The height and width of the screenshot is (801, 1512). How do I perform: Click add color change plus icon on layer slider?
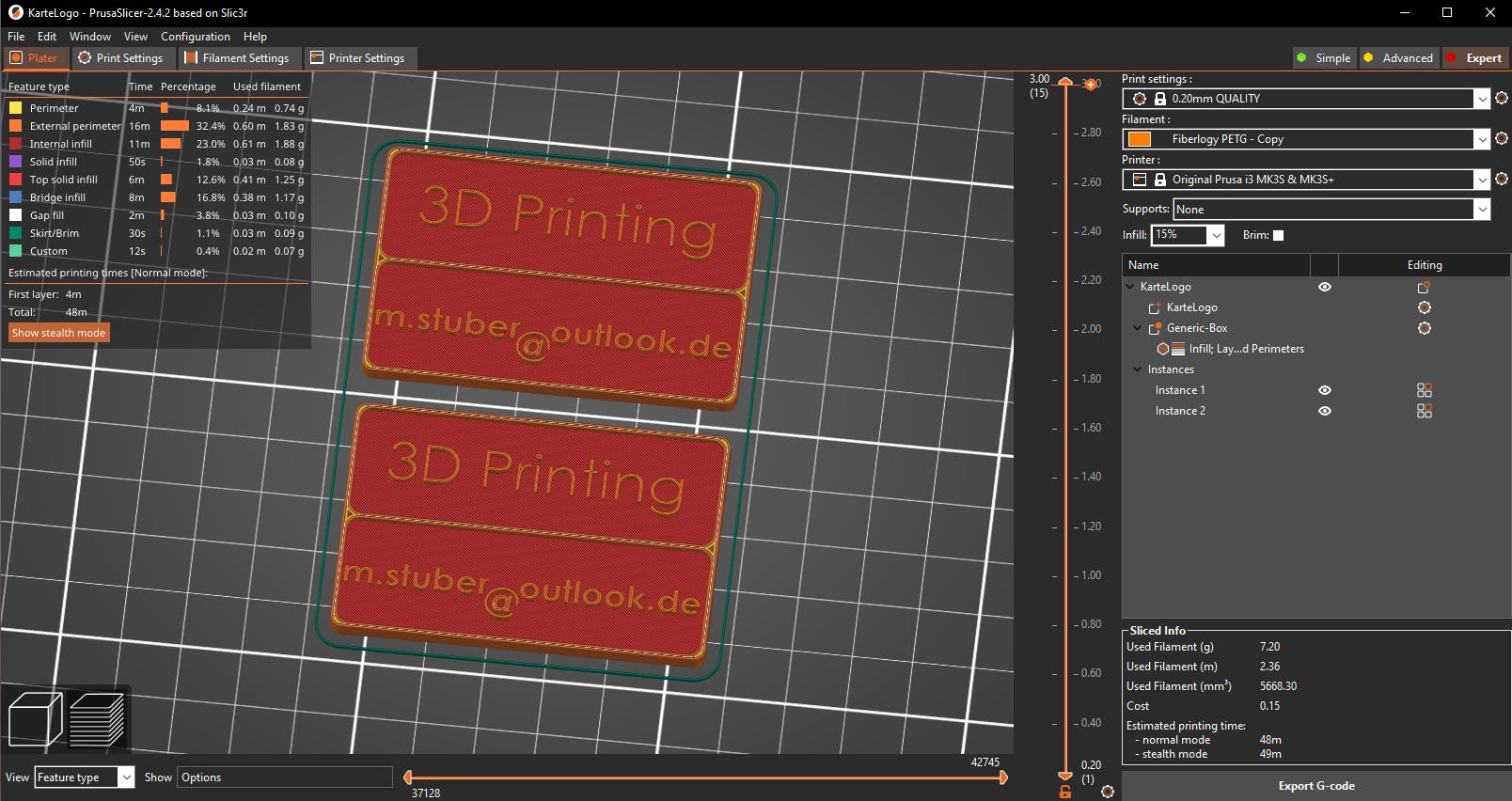[x=1091, y=85]
